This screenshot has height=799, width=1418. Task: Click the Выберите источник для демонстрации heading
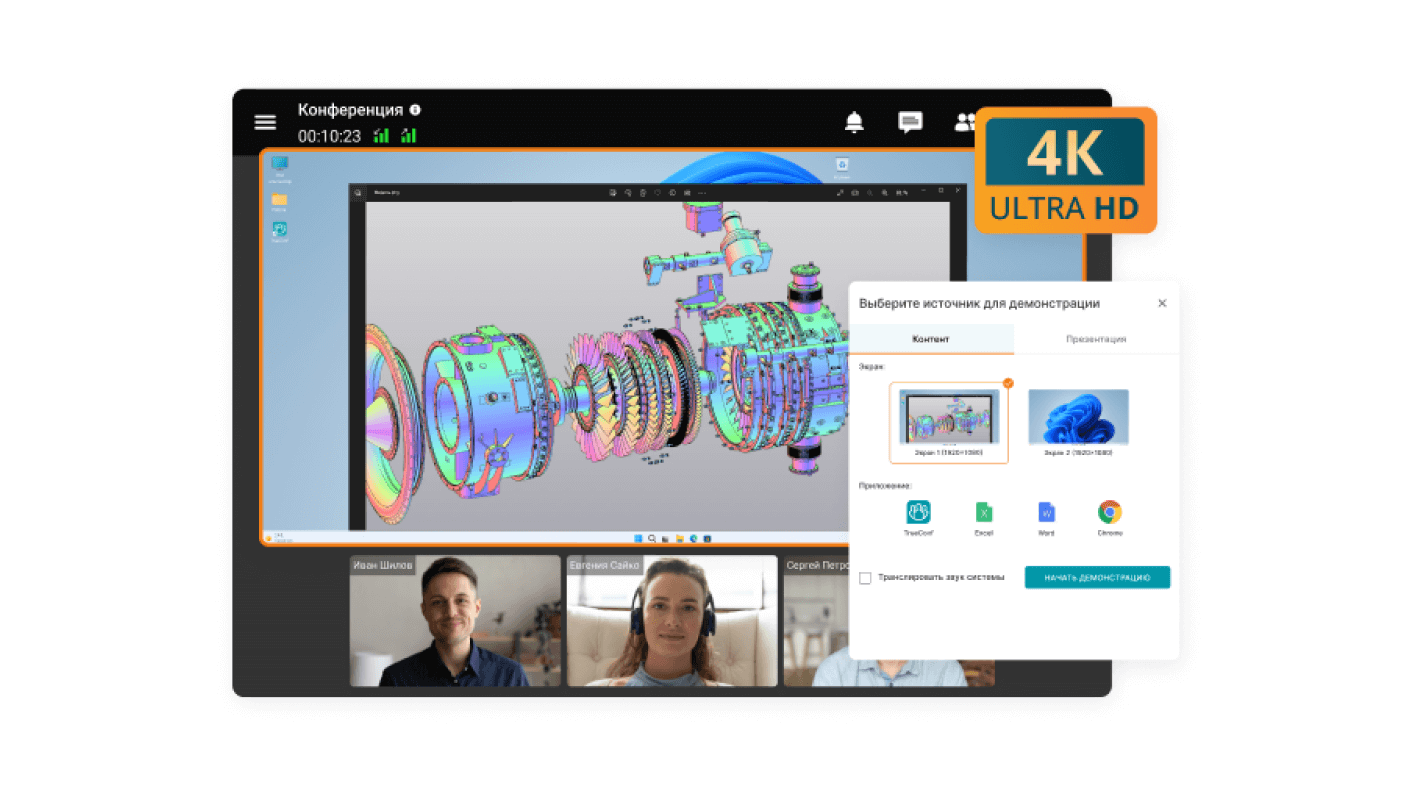pyautogui.click(x=979, y=303)
